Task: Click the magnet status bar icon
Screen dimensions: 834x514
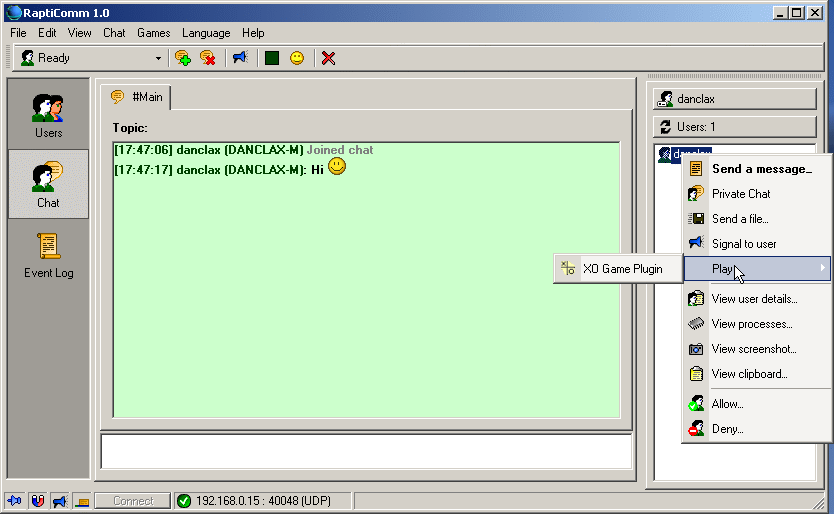Action: tap(37, 501)
